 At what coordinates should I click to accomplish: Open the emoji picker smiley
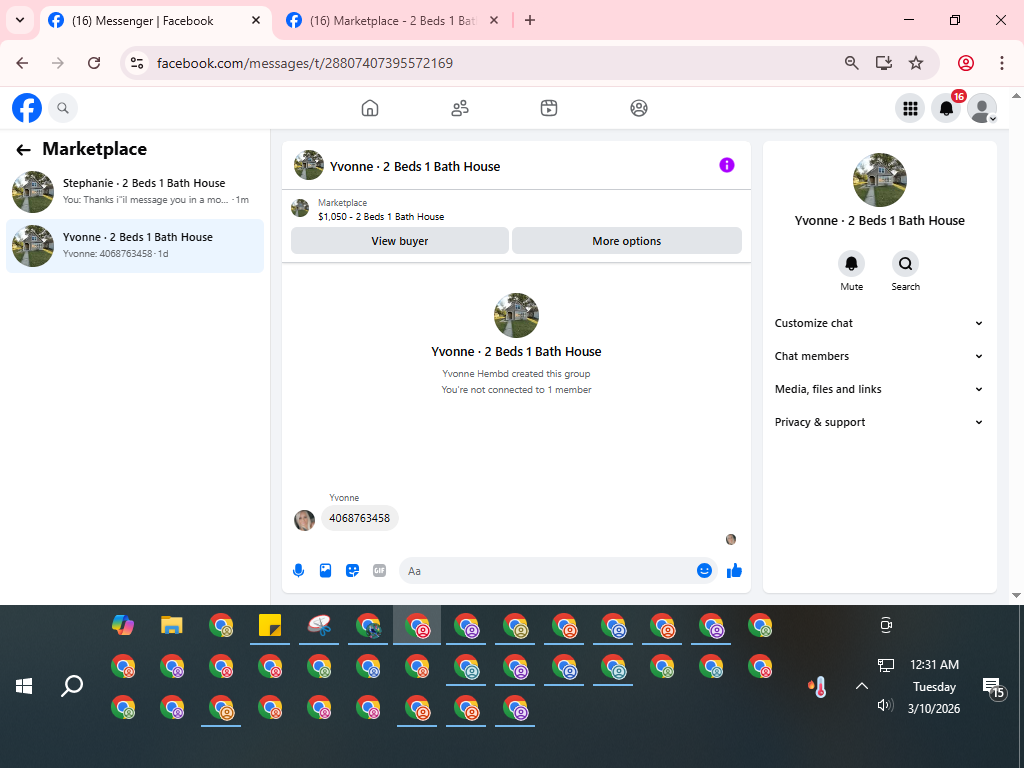[704, 571]
